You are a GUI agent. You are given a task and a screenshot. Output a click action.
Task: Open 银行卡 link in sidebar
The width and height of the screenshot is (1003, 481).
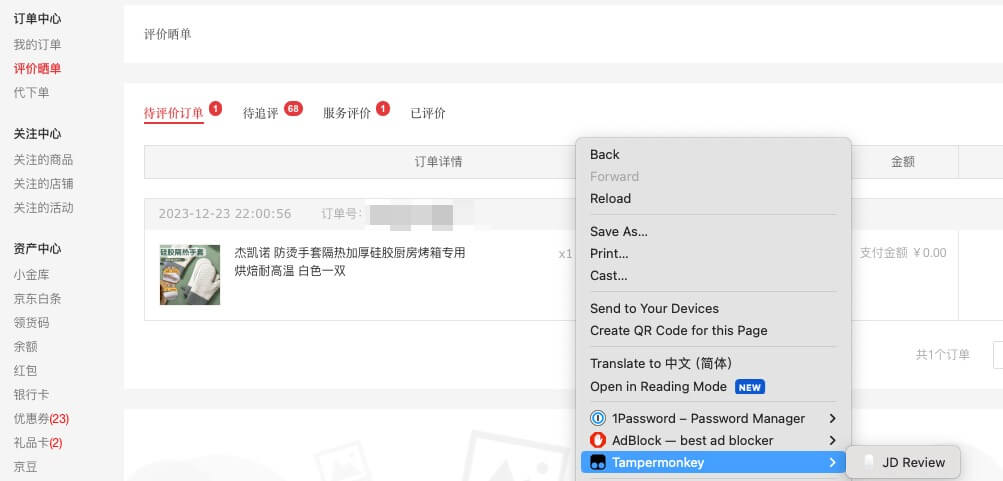coord(31,395)
